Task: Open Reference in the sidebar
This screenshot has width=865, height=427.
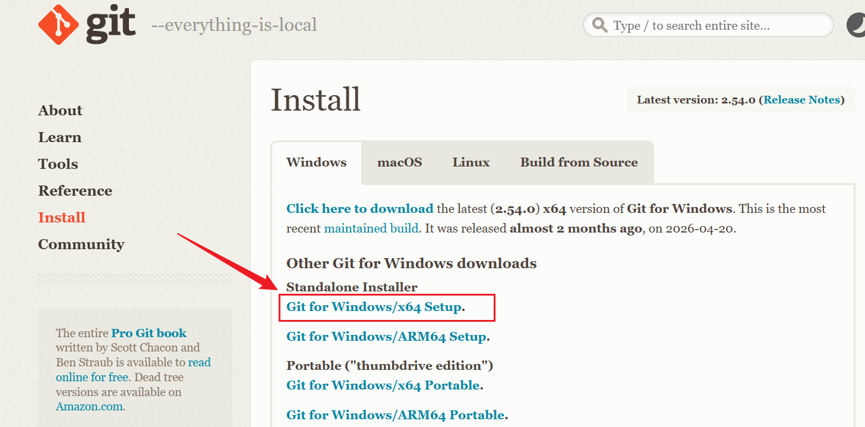Action: tap(75, 191)
